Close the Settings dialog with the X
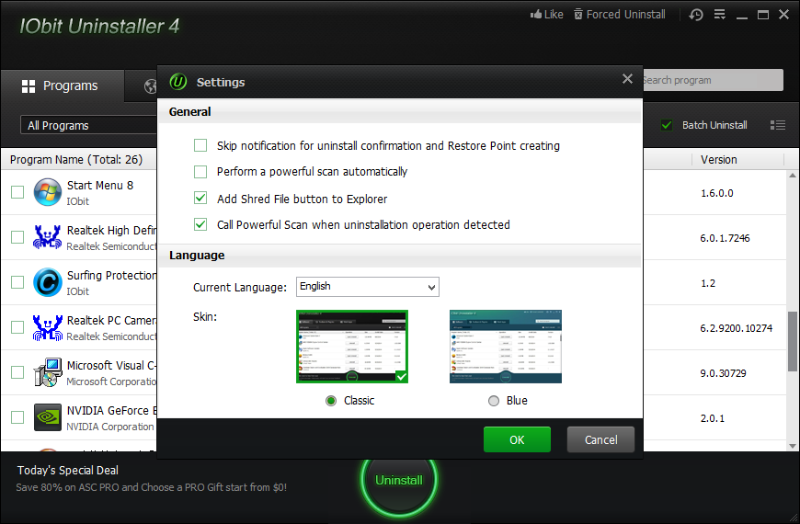The image size is (800, 524). tap(627, 79)
